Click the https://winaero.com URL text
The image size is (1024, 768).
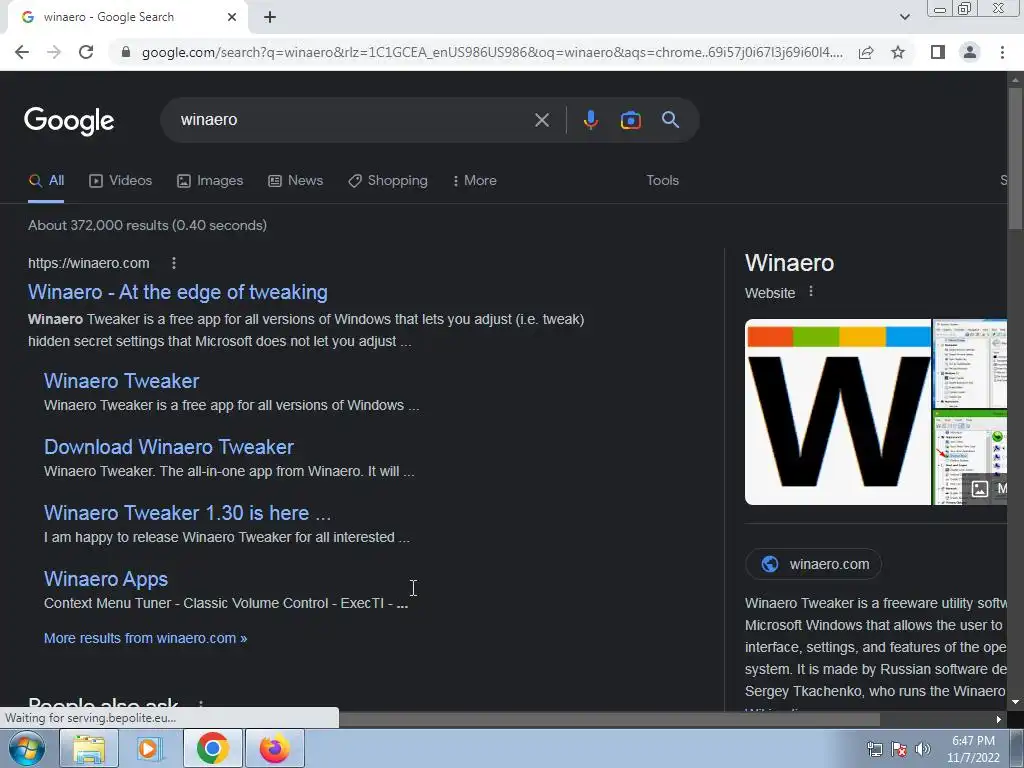(x=89, y=263)
